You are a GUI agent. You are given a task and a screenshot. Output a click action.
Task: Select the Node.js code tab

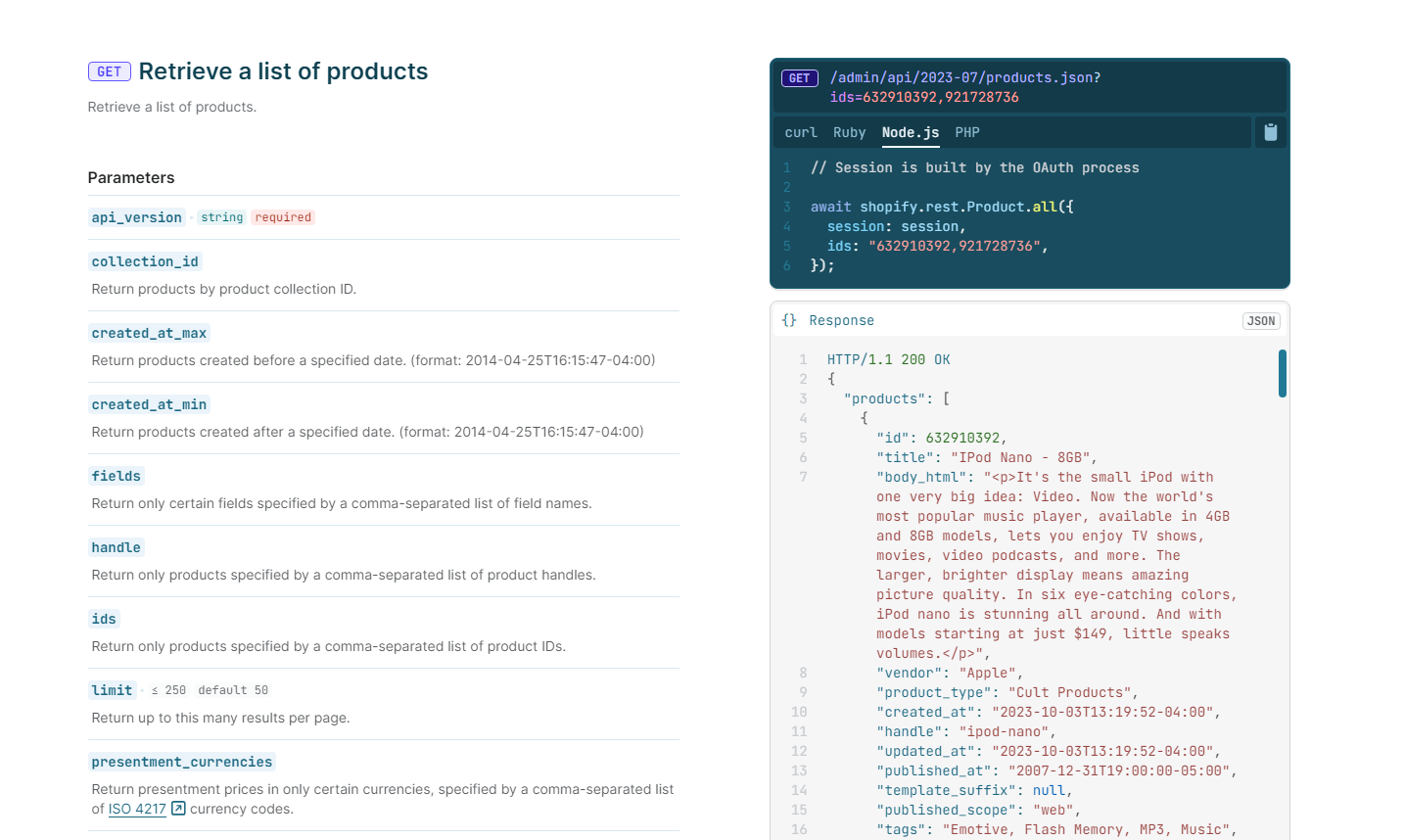click(x=910, y=132)
